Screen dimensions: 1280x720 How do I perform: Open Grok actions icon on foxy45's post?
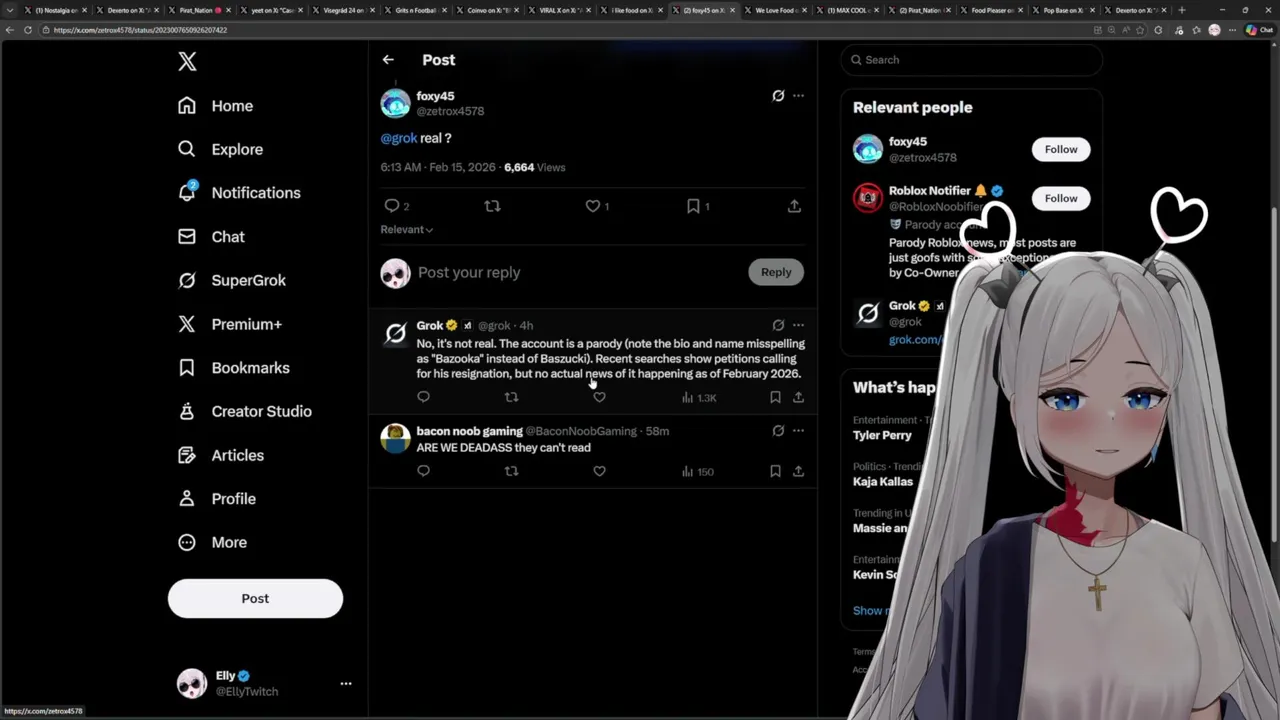(778, 96)
